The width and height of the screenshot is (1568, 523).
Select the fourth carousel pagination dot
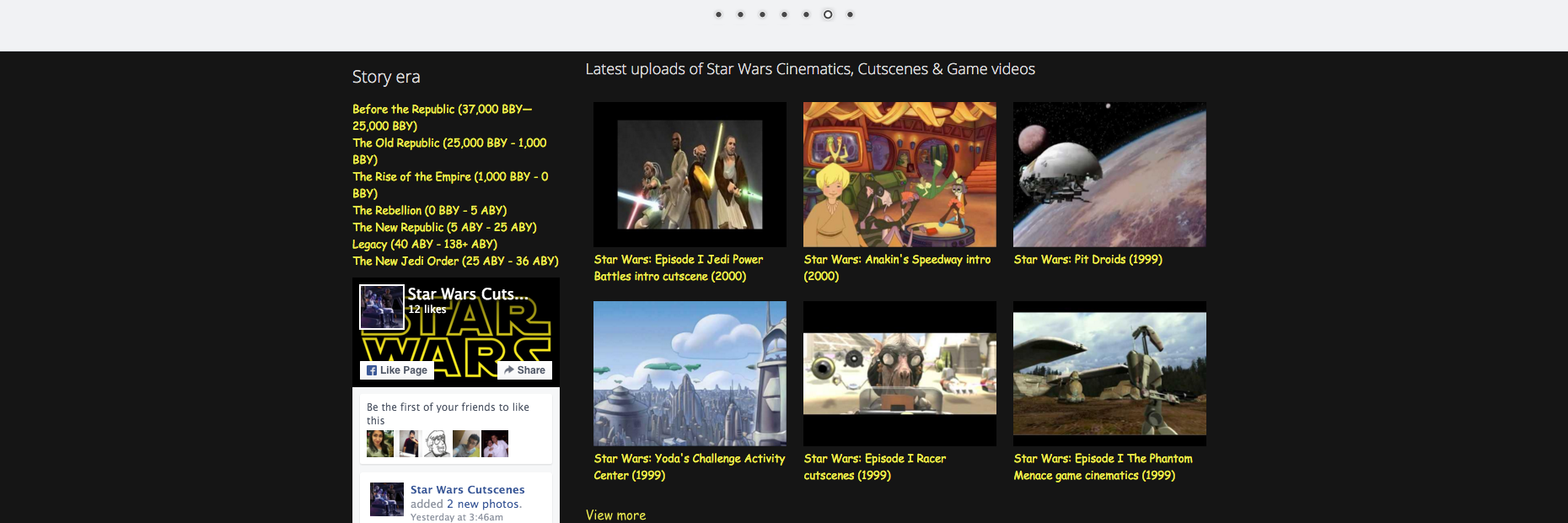click(x=784, y=14)
